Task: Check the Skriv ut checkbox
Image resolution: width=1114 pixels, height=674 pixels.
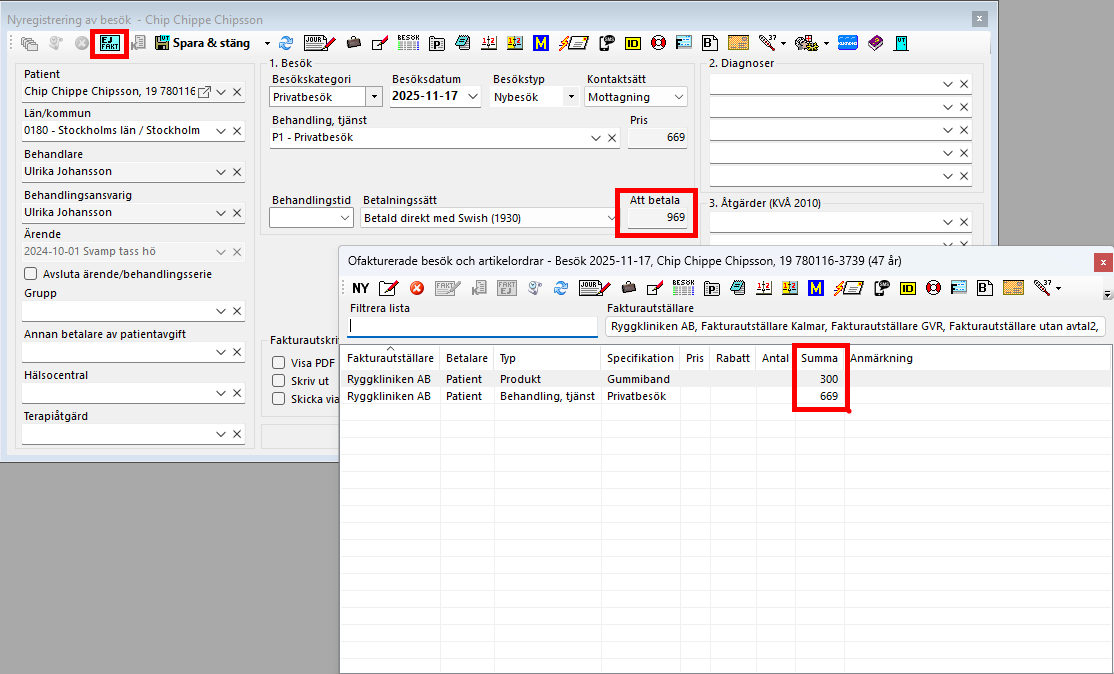Action: click(280, 381)
